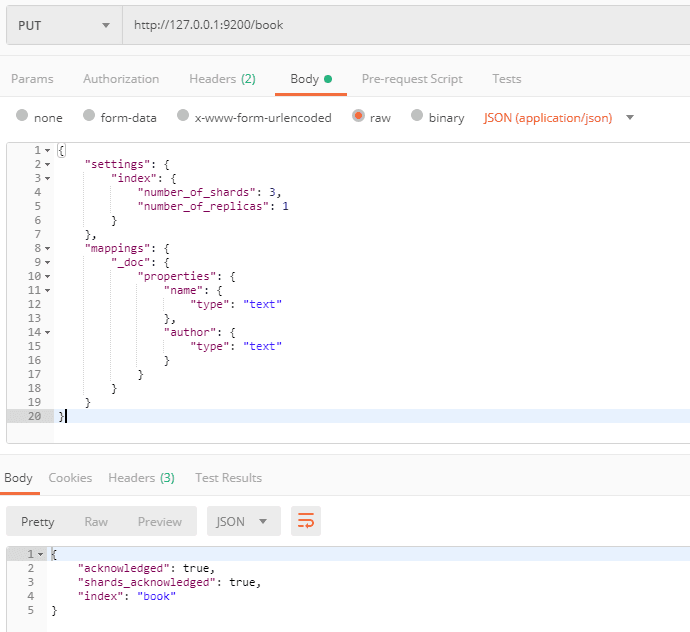Image resolution: width=690 pixels, height=632 pixels.
Task: Collapse the "_doc" block fold arrow
Action: click(48, 263)
